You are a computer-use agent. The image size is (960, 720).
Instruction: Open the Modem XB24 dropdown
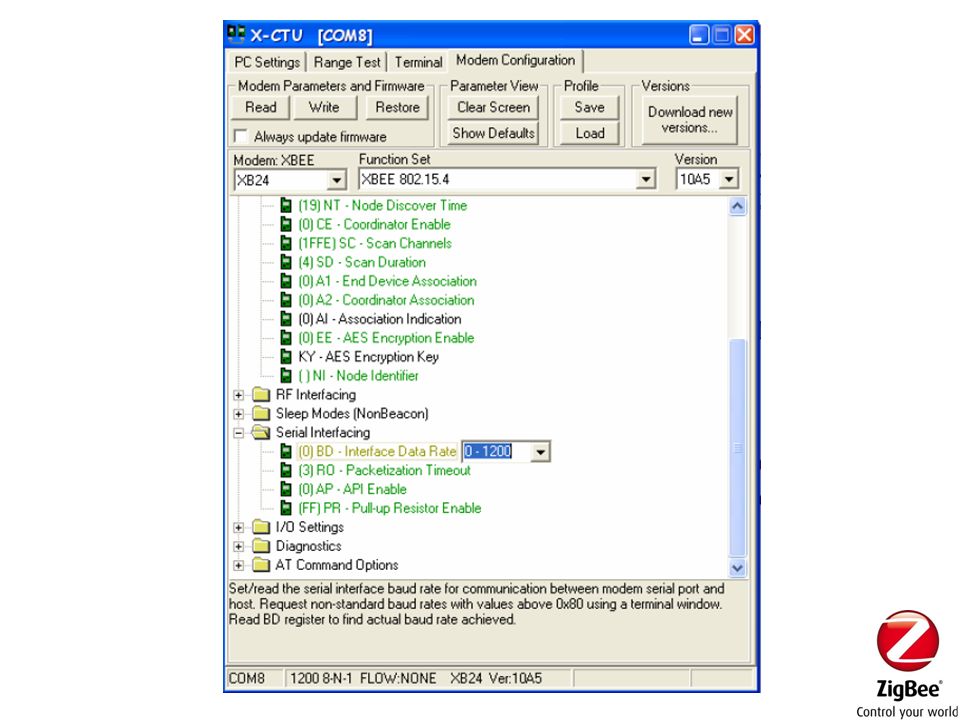336,181
